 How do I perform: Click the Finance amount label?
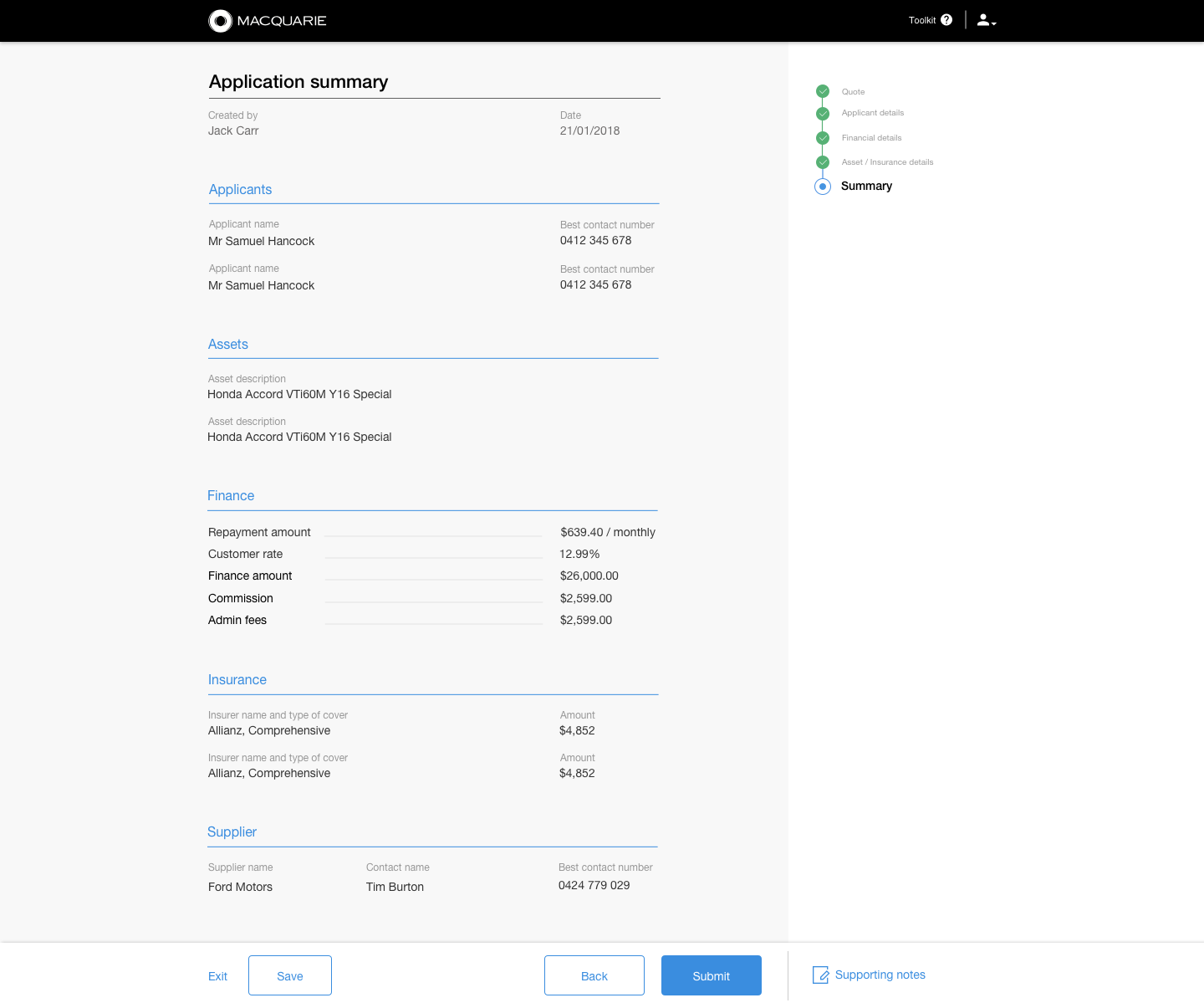(x=250, y=576)
